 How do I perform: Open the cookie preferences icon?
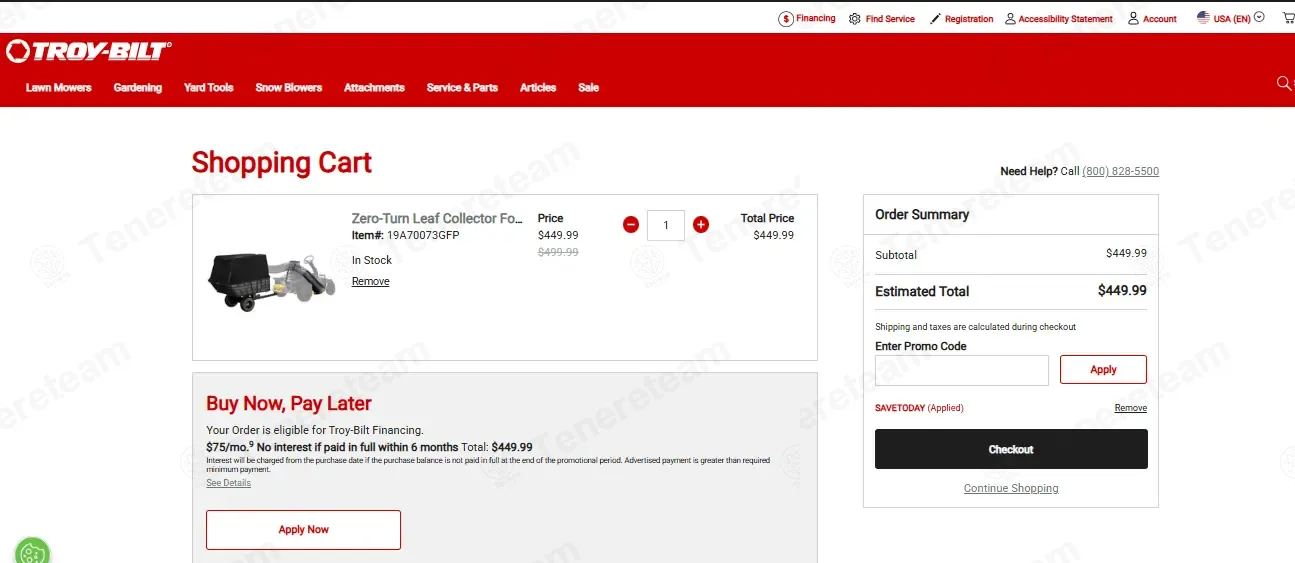click(x=32, y=553)
